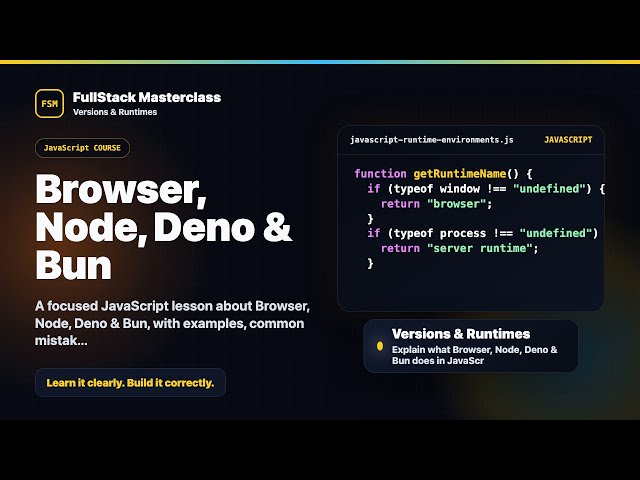Click the yellow dot in Versions & Runtimes card

pos(380,346)
